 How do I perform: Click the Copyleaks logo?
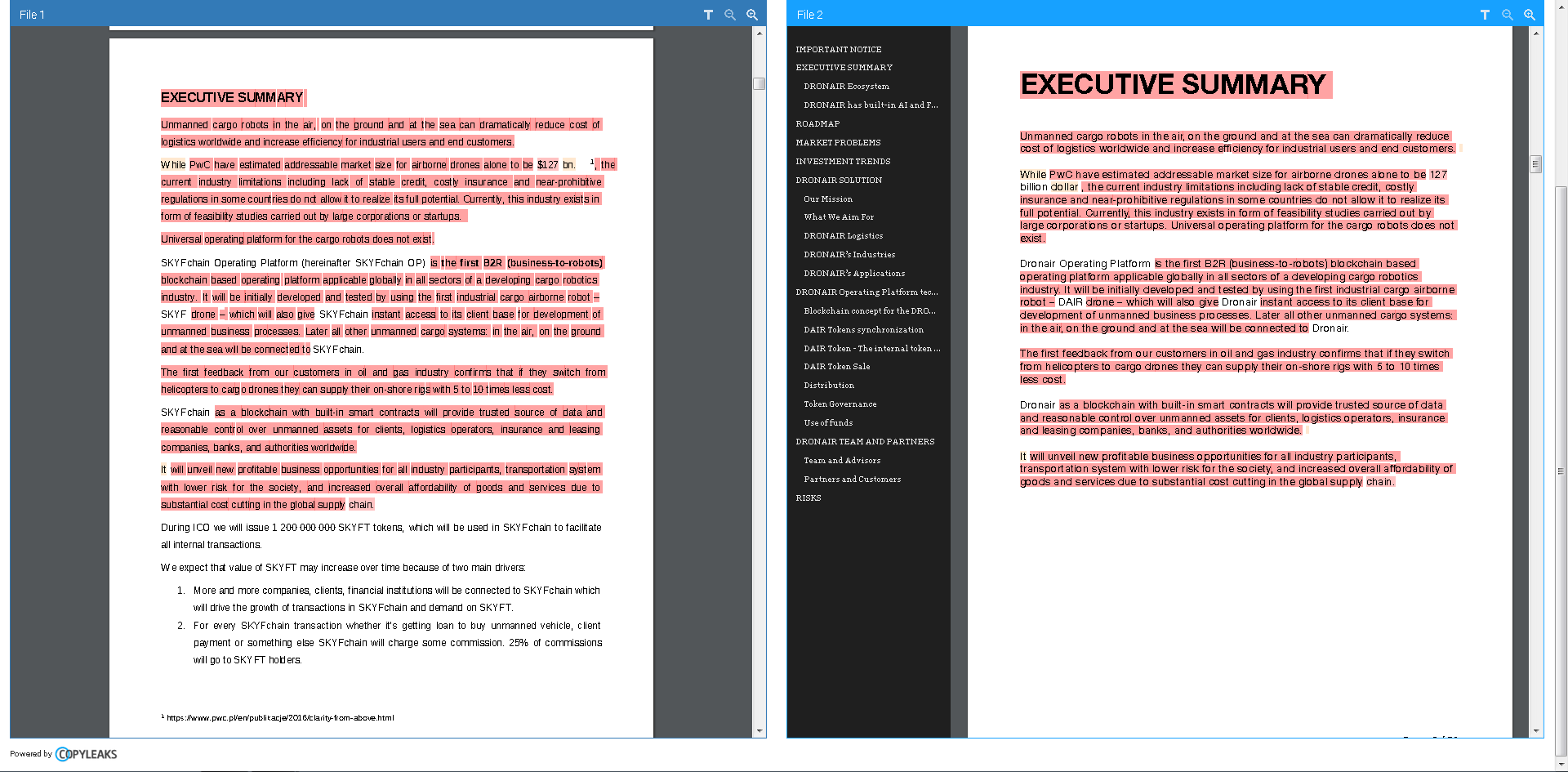click(x=86, y=754)
